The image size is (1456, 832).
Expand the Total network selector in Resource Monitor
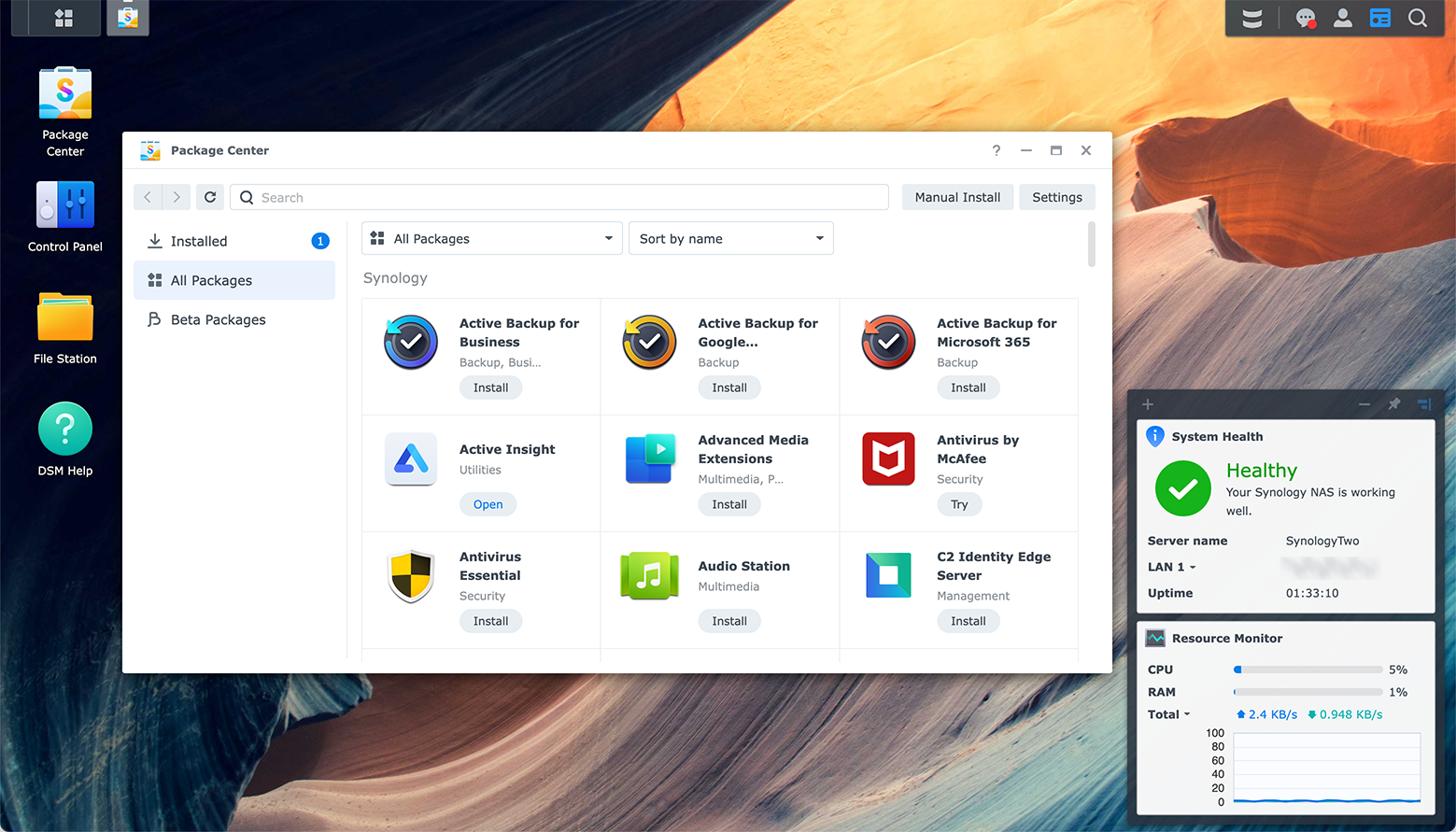tap(1169, 714)
